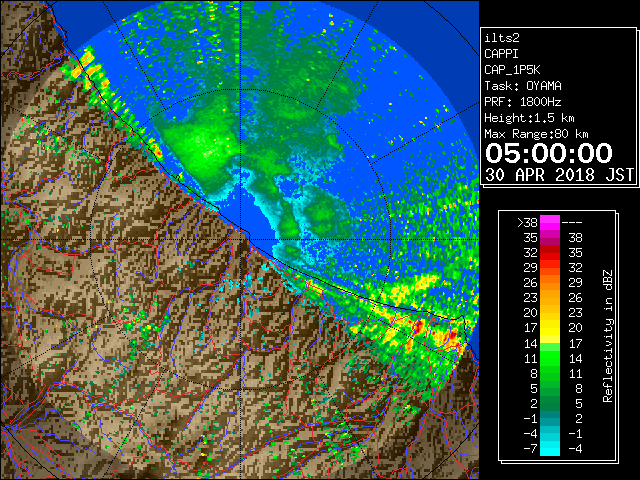
Task: Select the "Height:1.5 km" line
Action: point(529,118)
